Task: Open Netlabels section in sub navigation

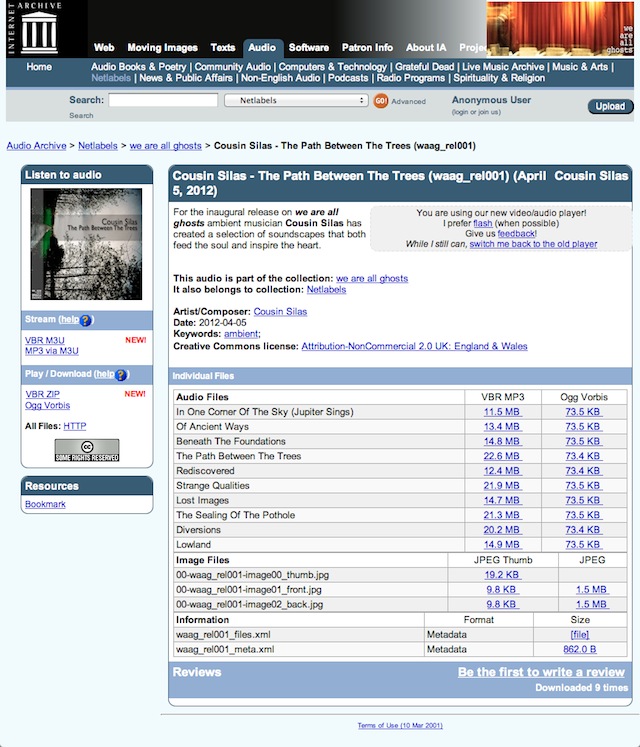Action: (111, 78)
